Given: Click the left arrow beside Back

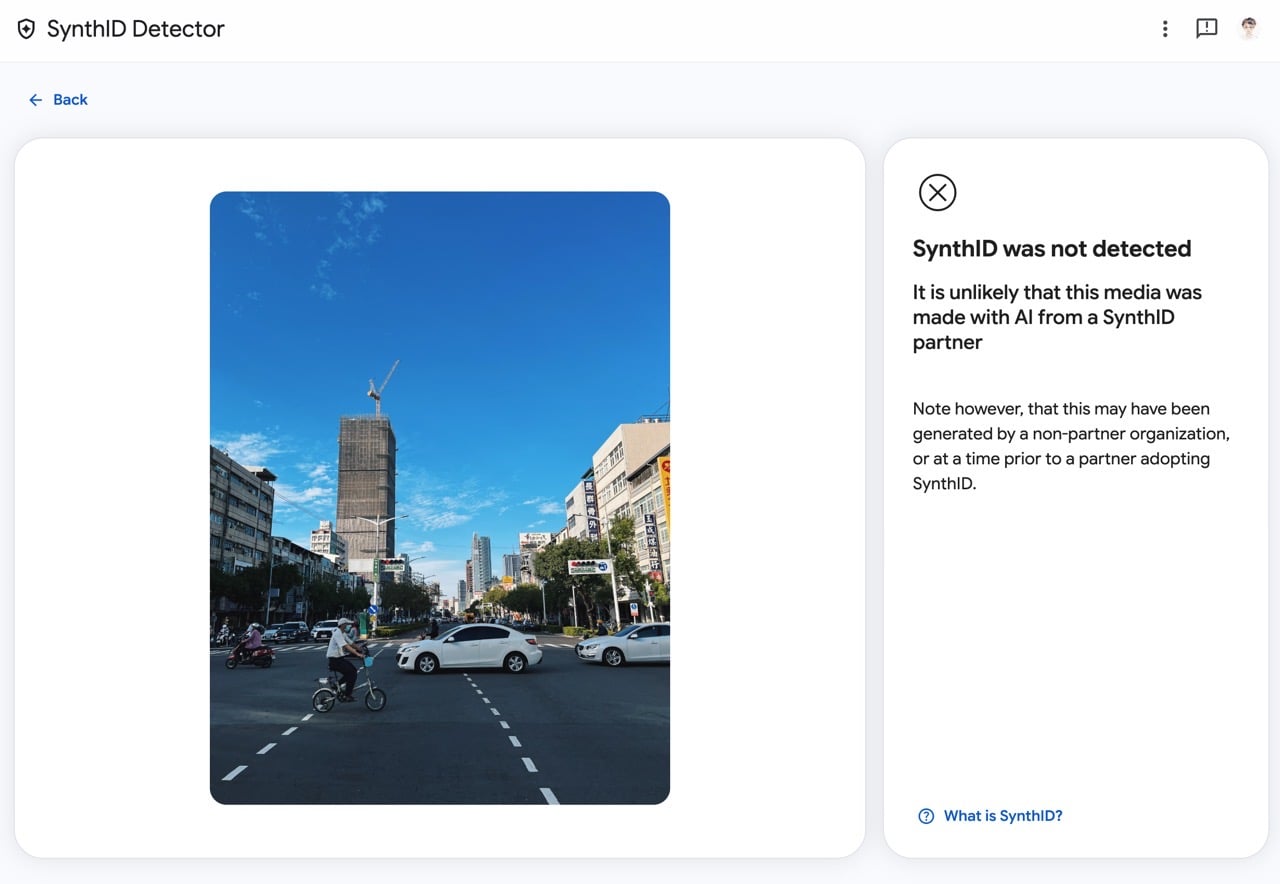Looking at the screenshot, I should point(35,100).
